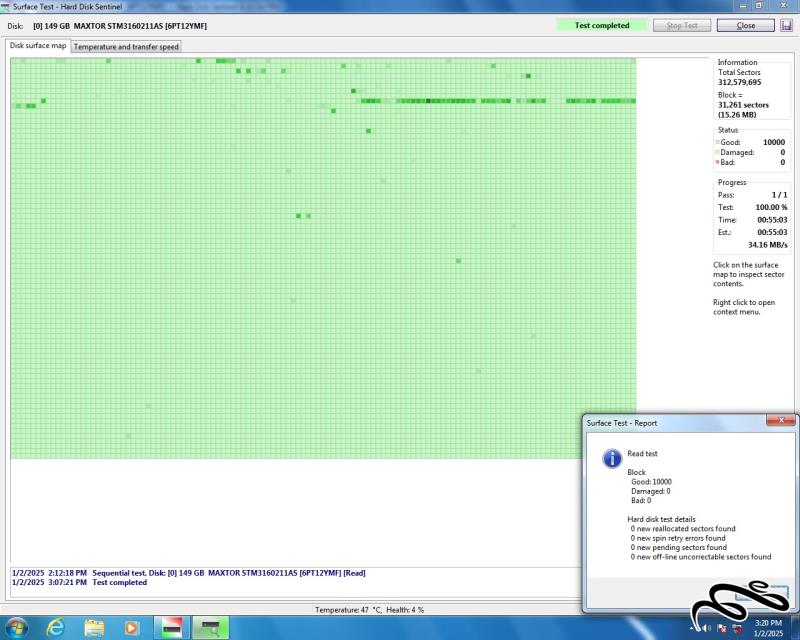The image size is (800, 640).
Task: Click the Stop Test button
Action: point(682,26)
